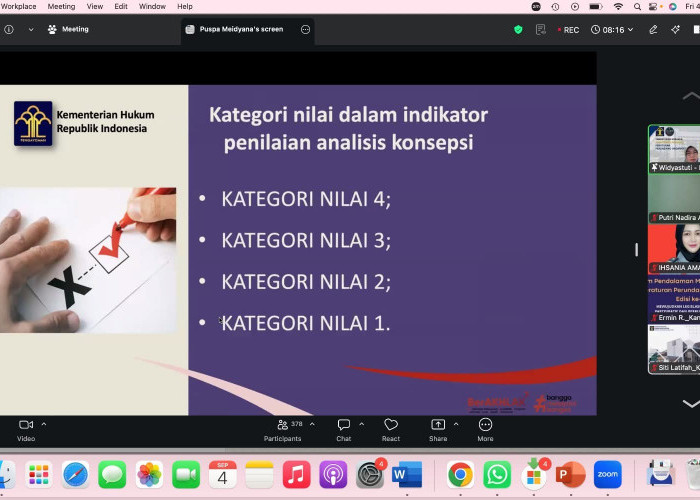Open Control Center in the menu bar

(x=653, y=6)
